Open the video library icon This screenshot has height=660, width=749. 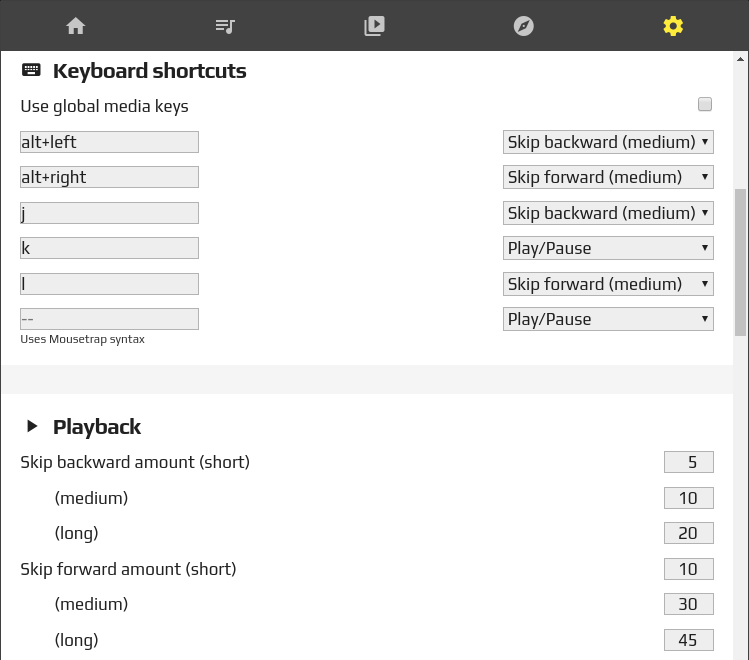(x=374, y=26)
